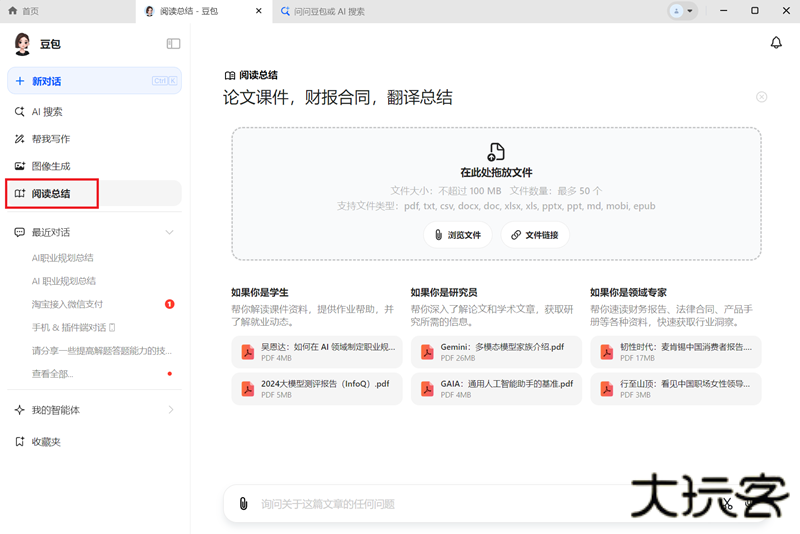Open the account dropdown in the title bar
Image resolution: width=800 pixels, height=534 pixels.
(x=683, y=11)
